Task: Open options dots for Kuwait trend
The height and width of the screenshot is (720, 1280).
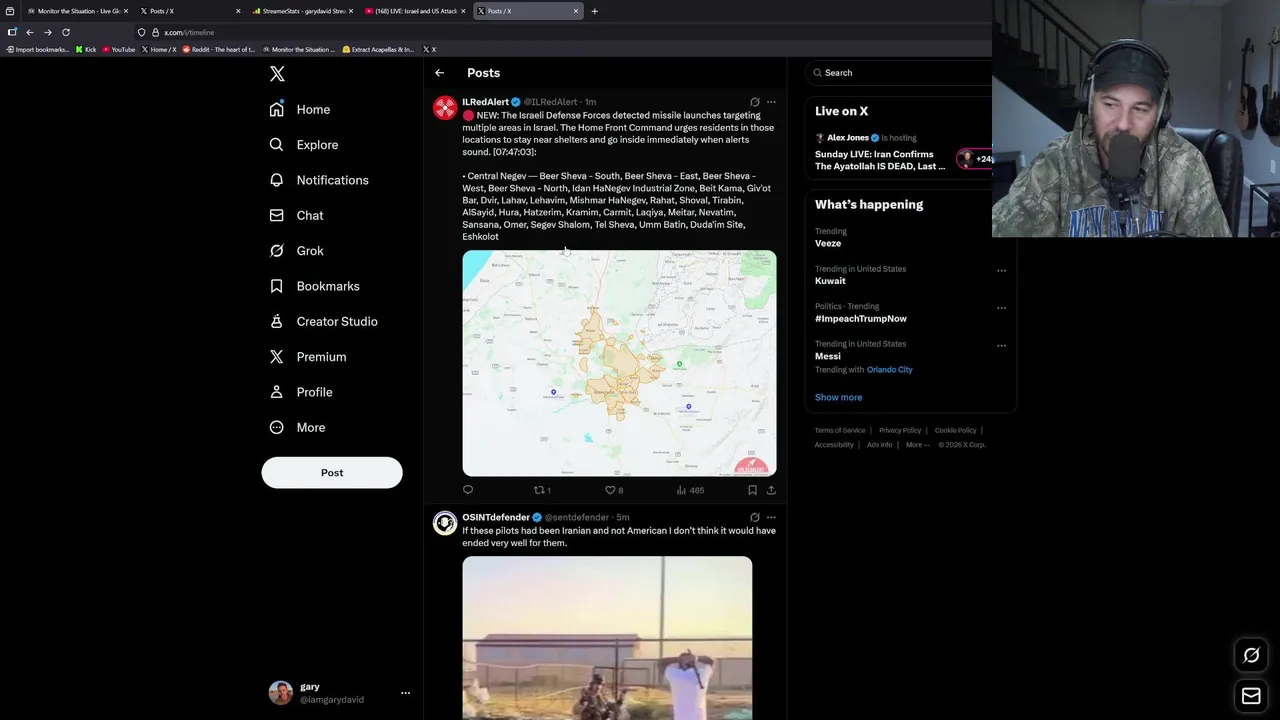Action: (1001, 270)
